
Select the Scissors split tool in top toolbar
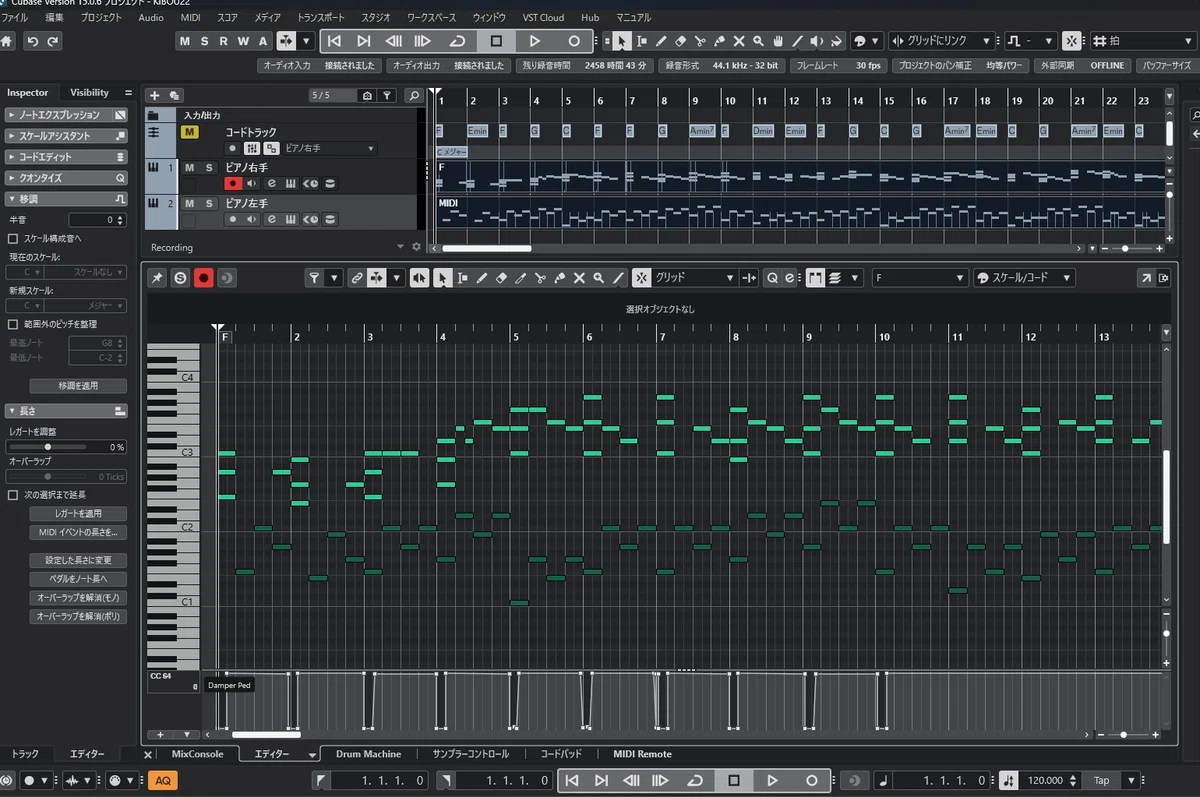(x=699, y=41)
